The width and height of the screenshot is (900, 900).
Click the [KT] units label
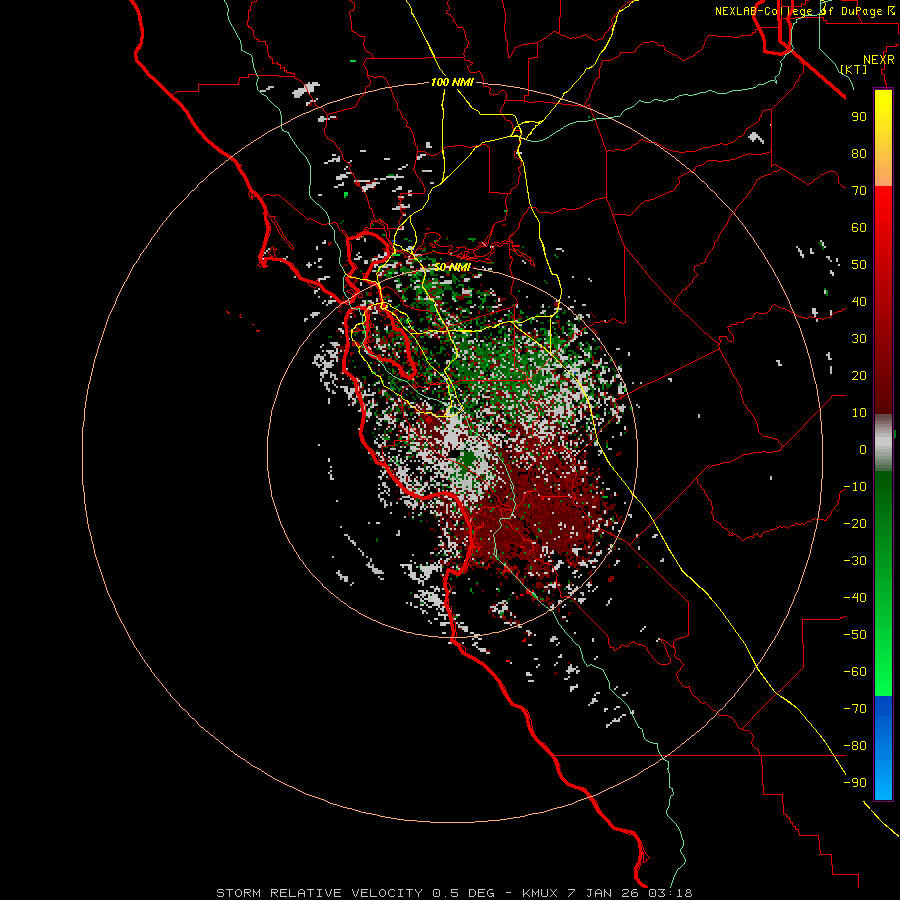click(854, 69)
